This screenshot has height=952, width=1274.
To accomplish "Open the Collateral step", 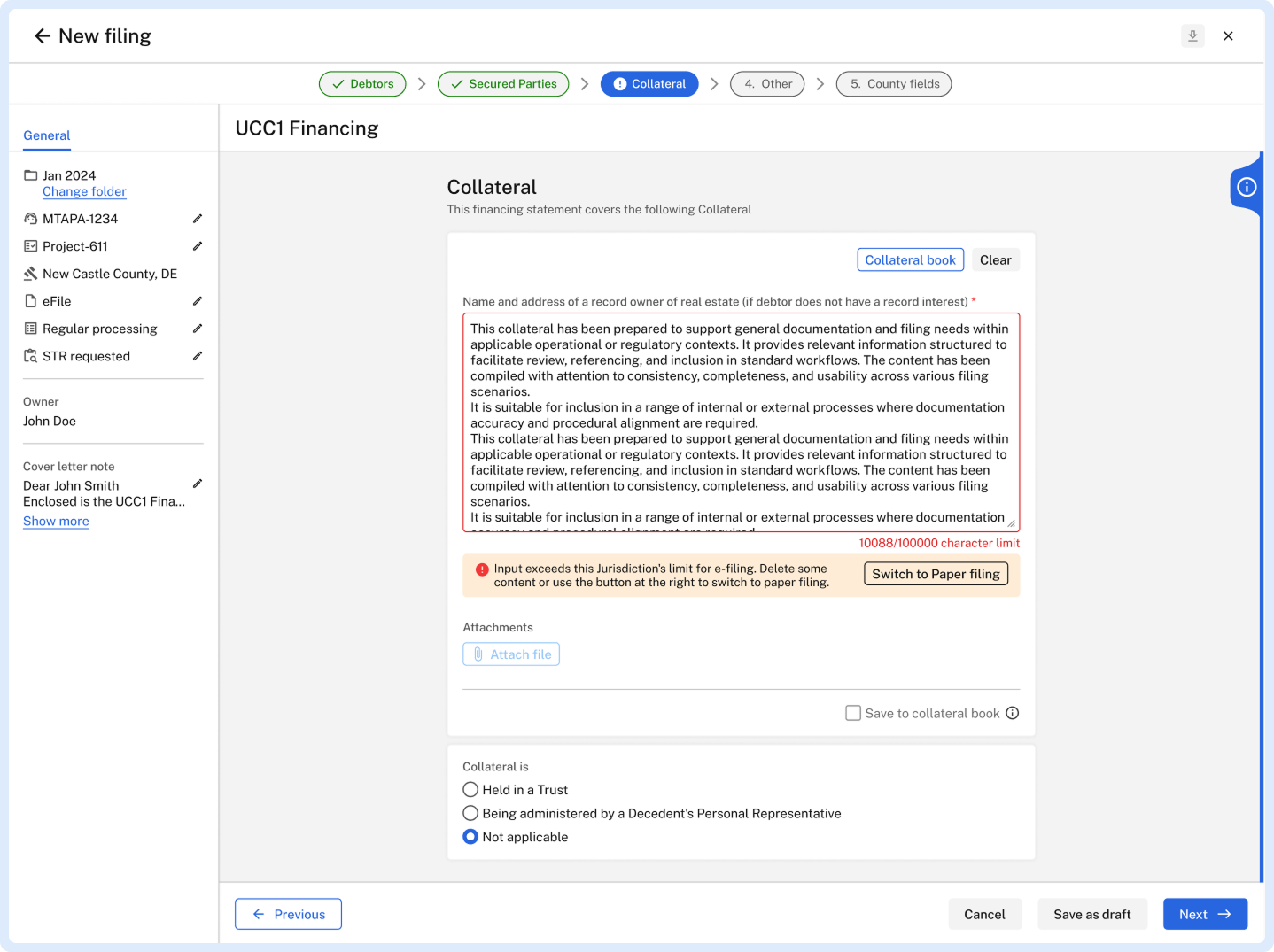I will click(649, 84).
